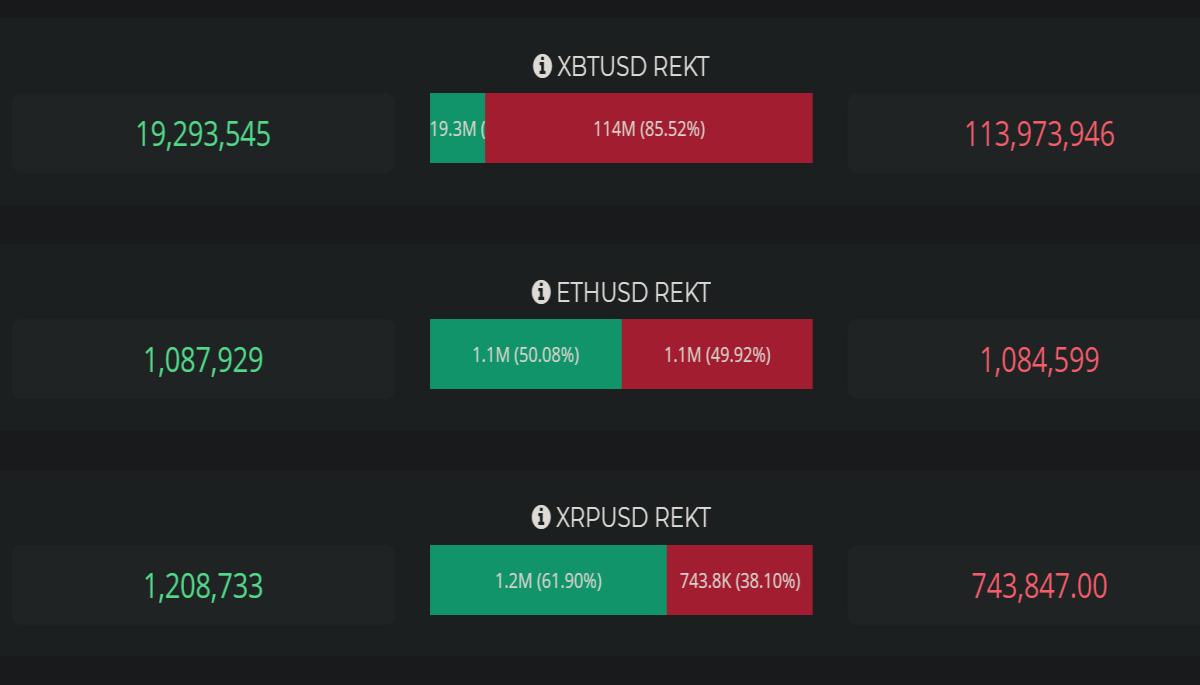The image size is (1200, 685).
Task: Select the red value 743,847.00
Action: (1040, 586)
